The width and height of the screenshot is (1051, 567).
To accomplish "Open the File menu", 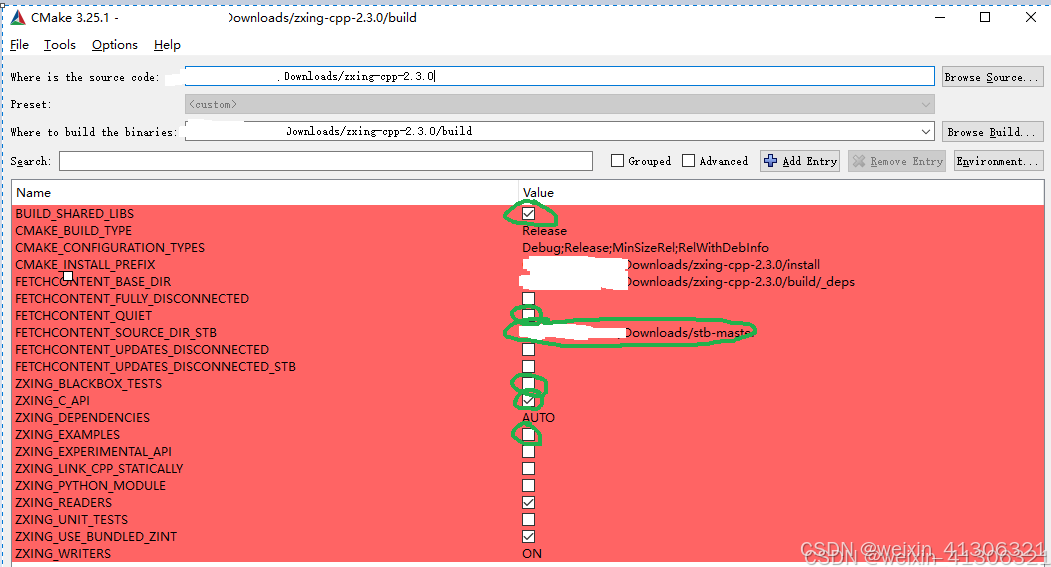I will tap(19, 45).
